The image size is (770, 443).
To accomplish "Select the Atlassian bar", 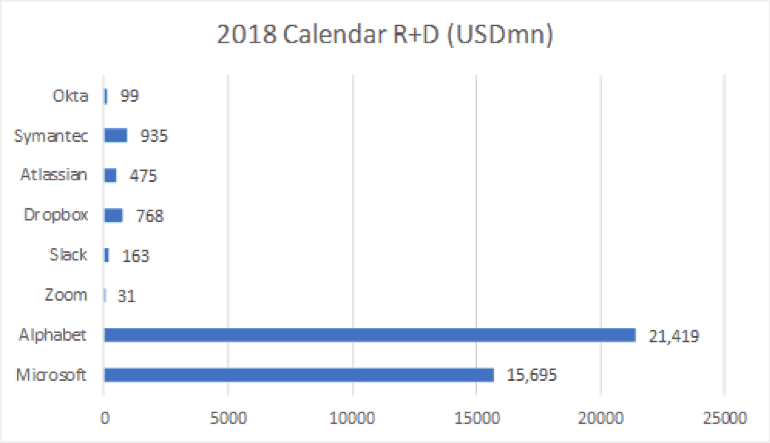I will (x=110, y=175).
